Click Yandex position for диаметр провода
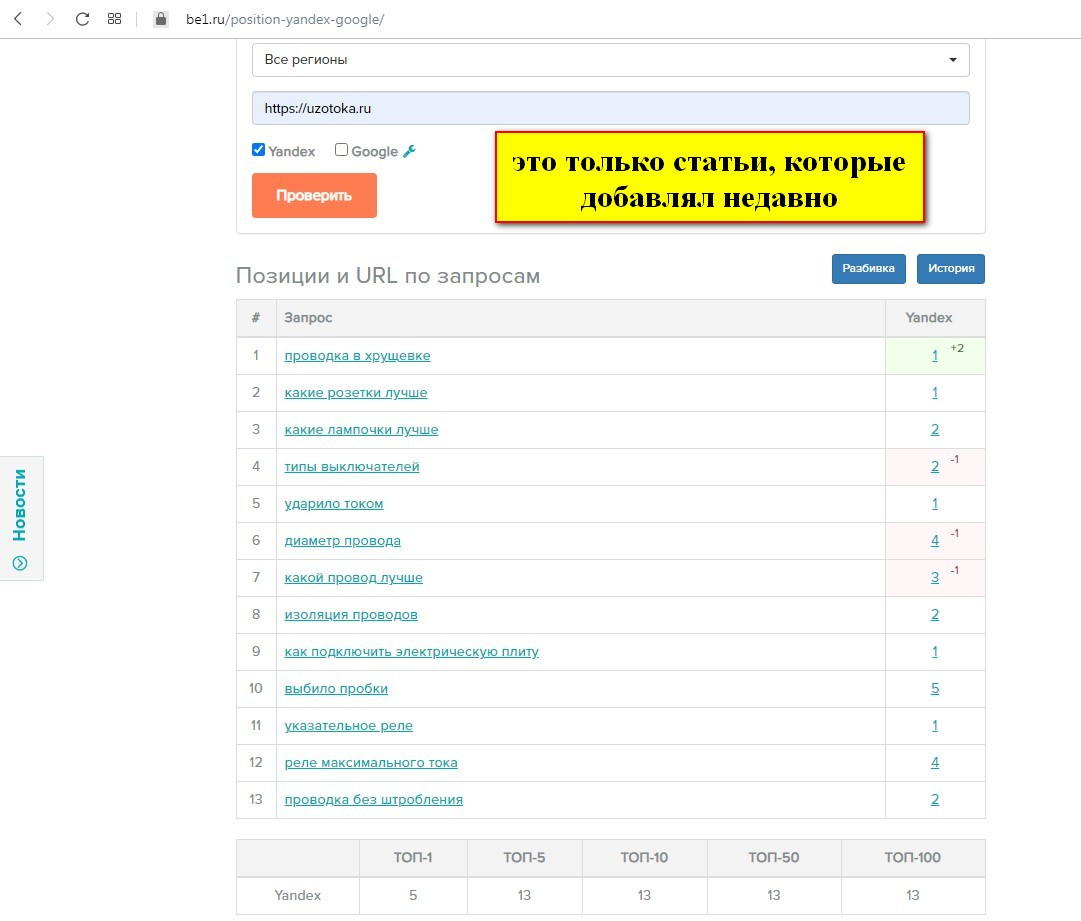The image size is (1081, 921). click(935, 540)
